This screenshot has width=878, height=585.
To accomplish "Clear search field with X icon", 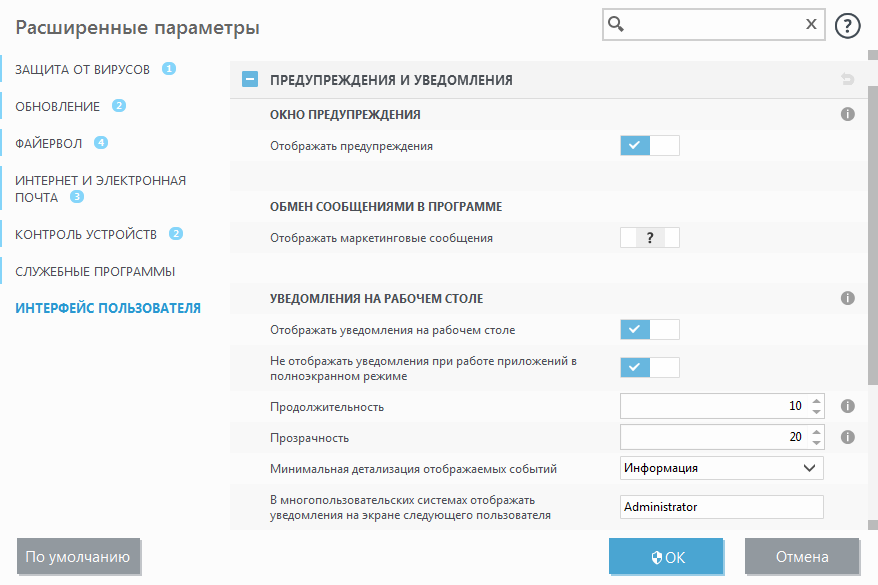I will (x=811, y=26).
